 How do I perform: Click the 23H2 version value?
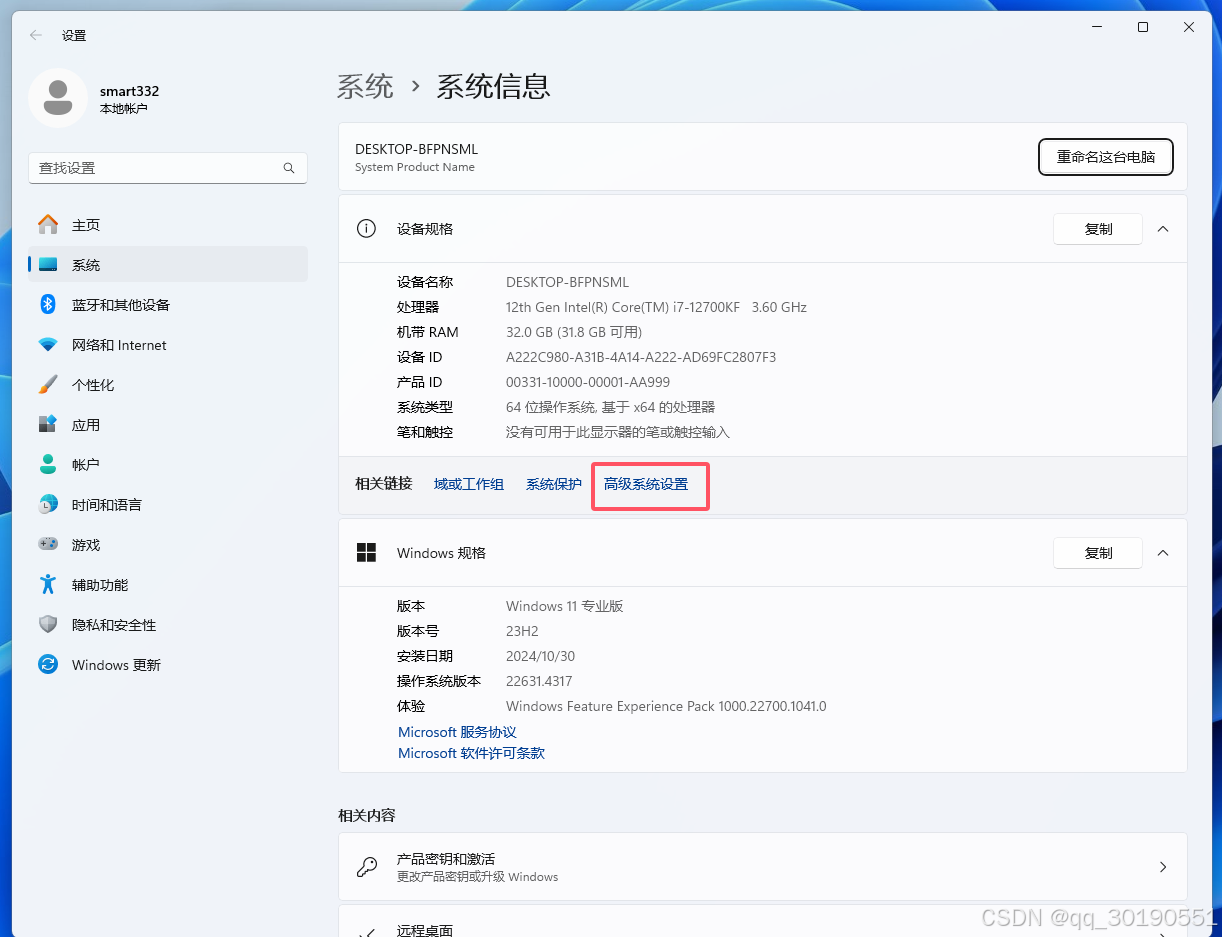523,631
